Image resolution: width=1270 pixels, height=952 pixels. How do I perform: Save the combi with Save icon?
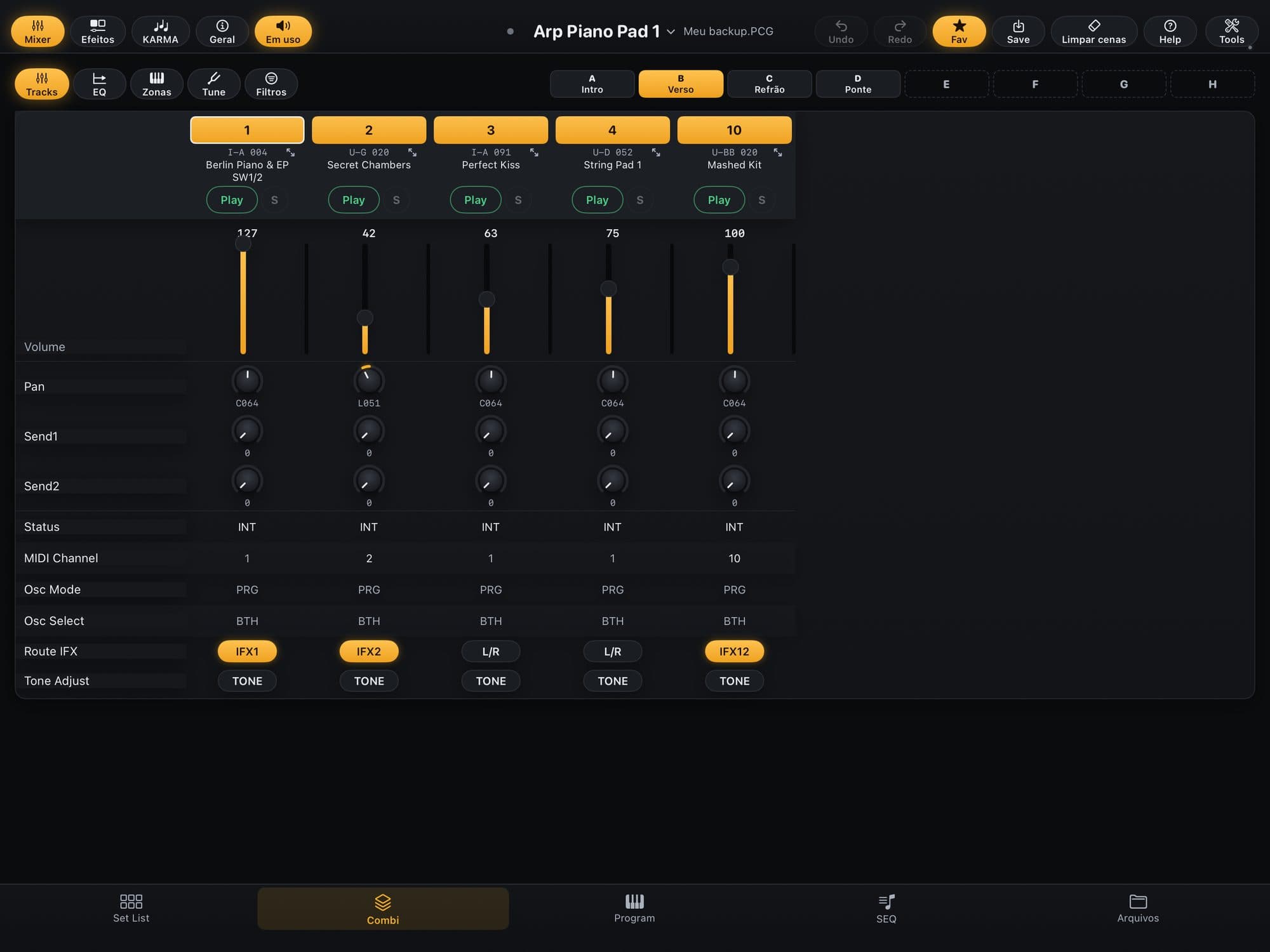click(1018, 31)
